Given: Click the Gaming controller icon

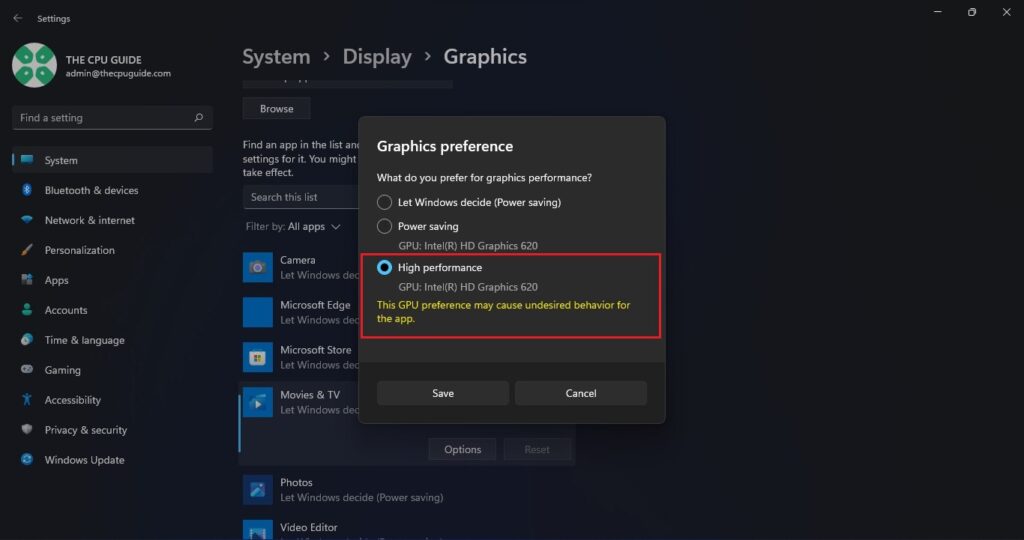Looking at the screenshot, I should pyautogui.click(x=27, y=370).
